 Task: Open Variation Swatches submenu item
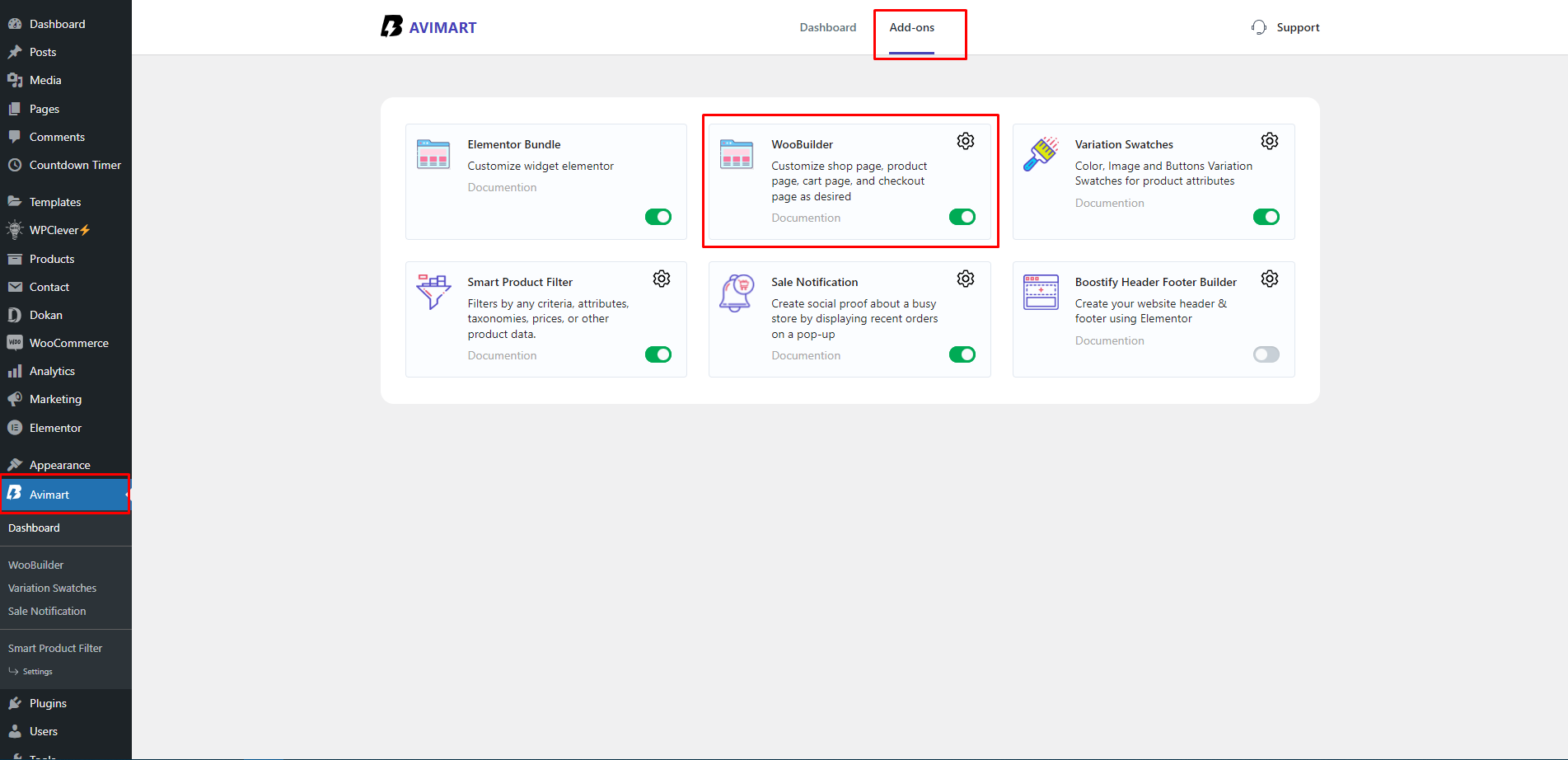tap(52, 588)
